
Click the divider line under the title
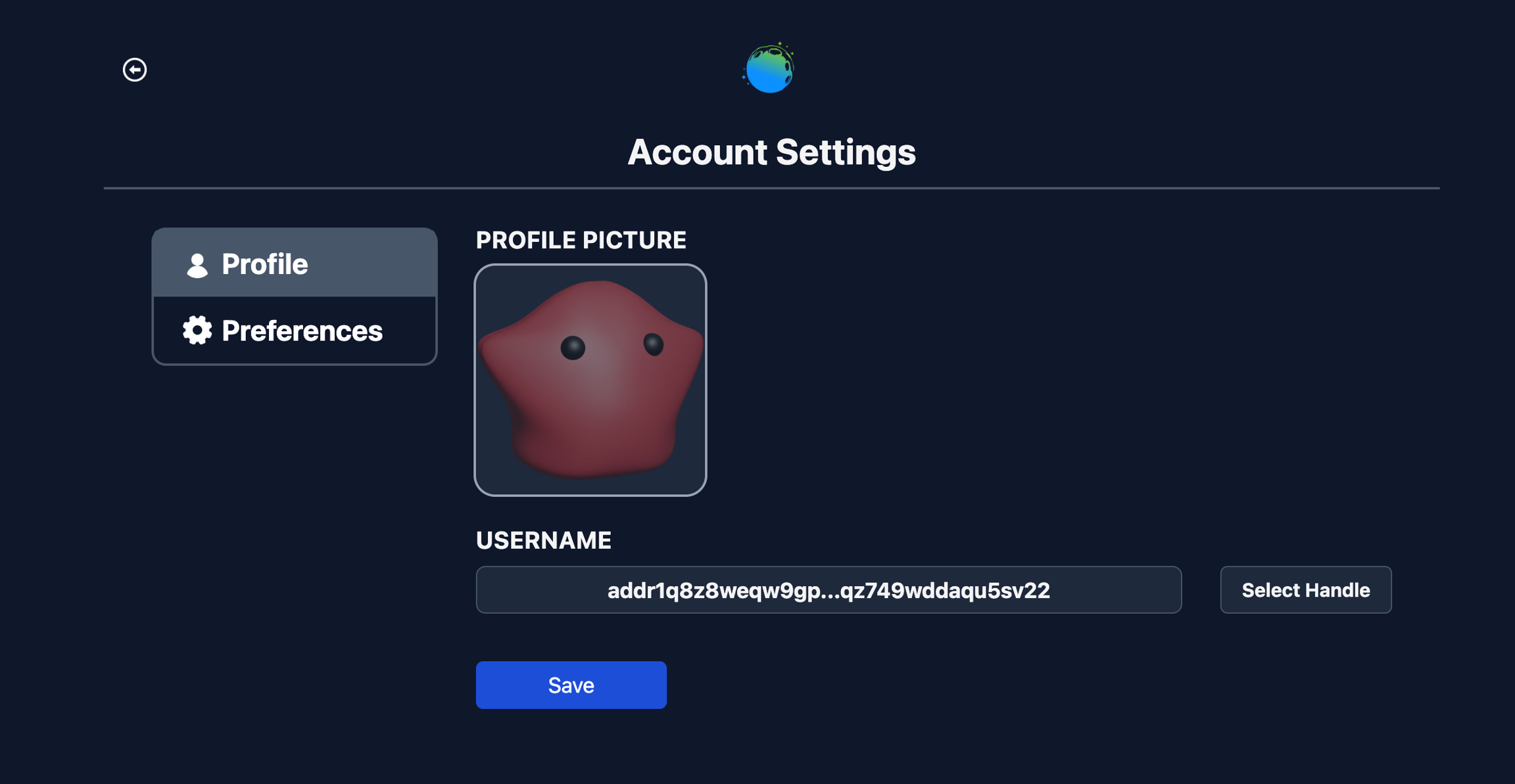[x=771, y=188]
